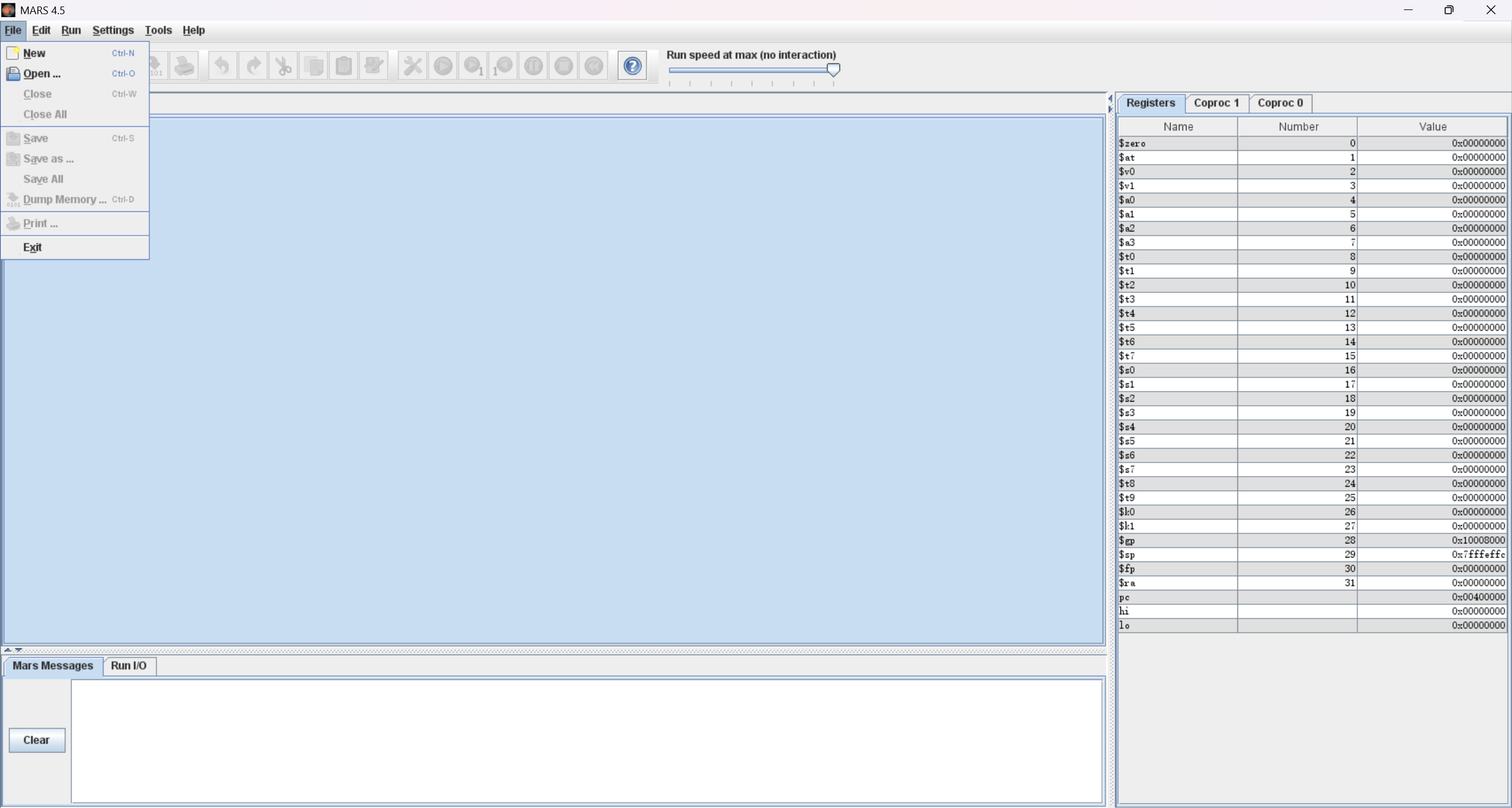Viewport: 1512px width, 808px height.
Task: Click the Reset rewind toolbar icon
Action: pos(594,66)
